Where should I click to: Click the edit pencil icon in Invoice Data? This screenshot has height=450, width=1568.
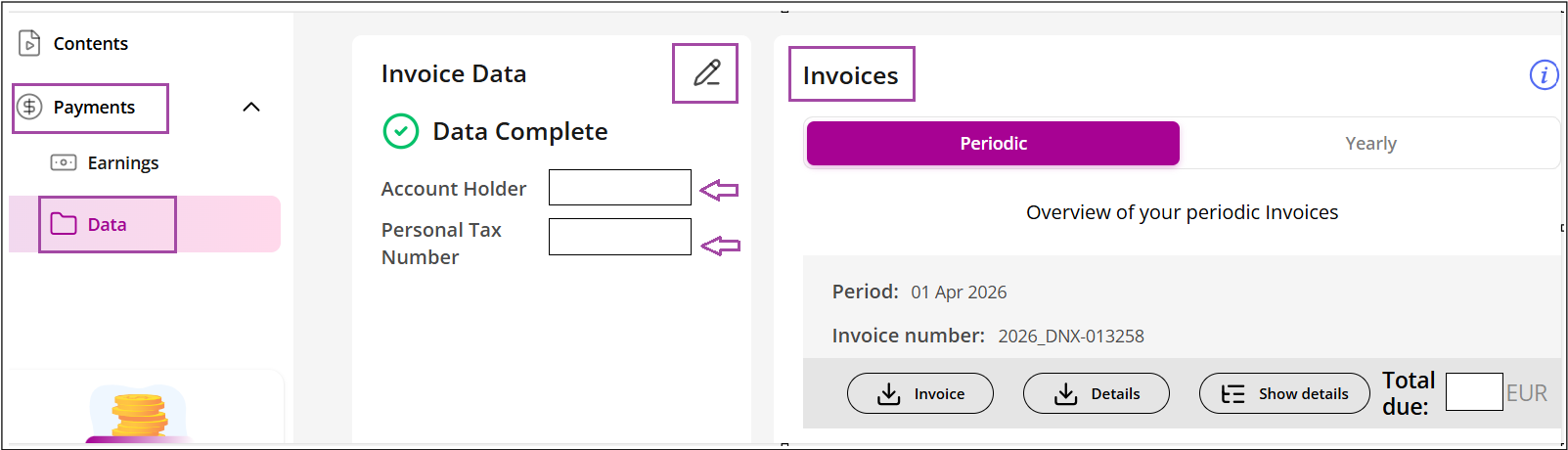(x=706, y=73)
